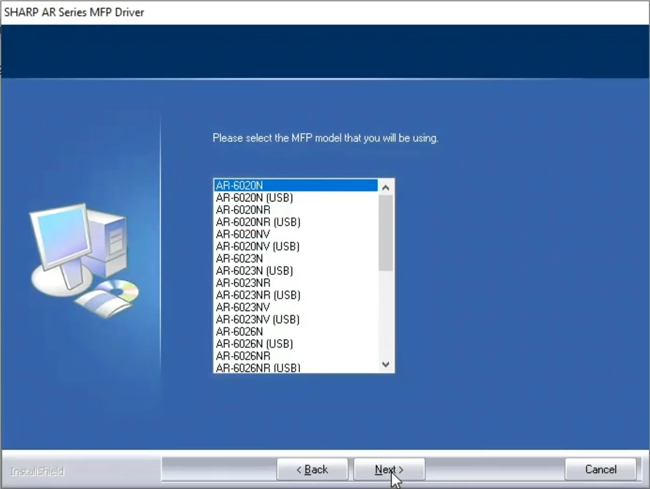Click the list's scroll down arrow
650x489 pixels.
pos(386,365)
